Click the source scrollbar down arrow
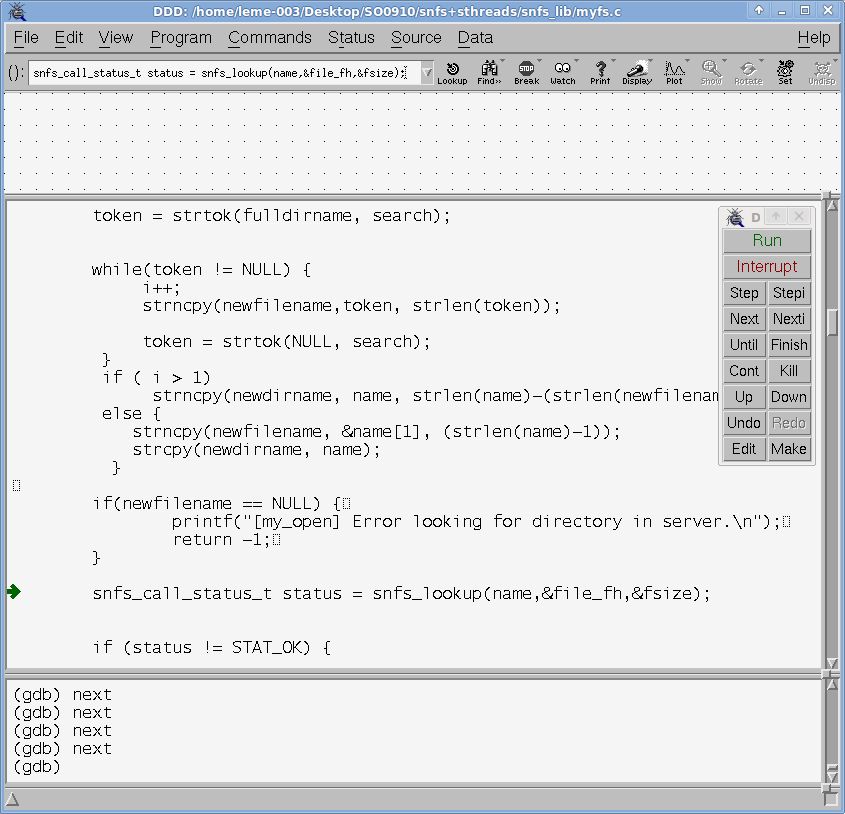The image size is (845, 814). pos(833,663)
